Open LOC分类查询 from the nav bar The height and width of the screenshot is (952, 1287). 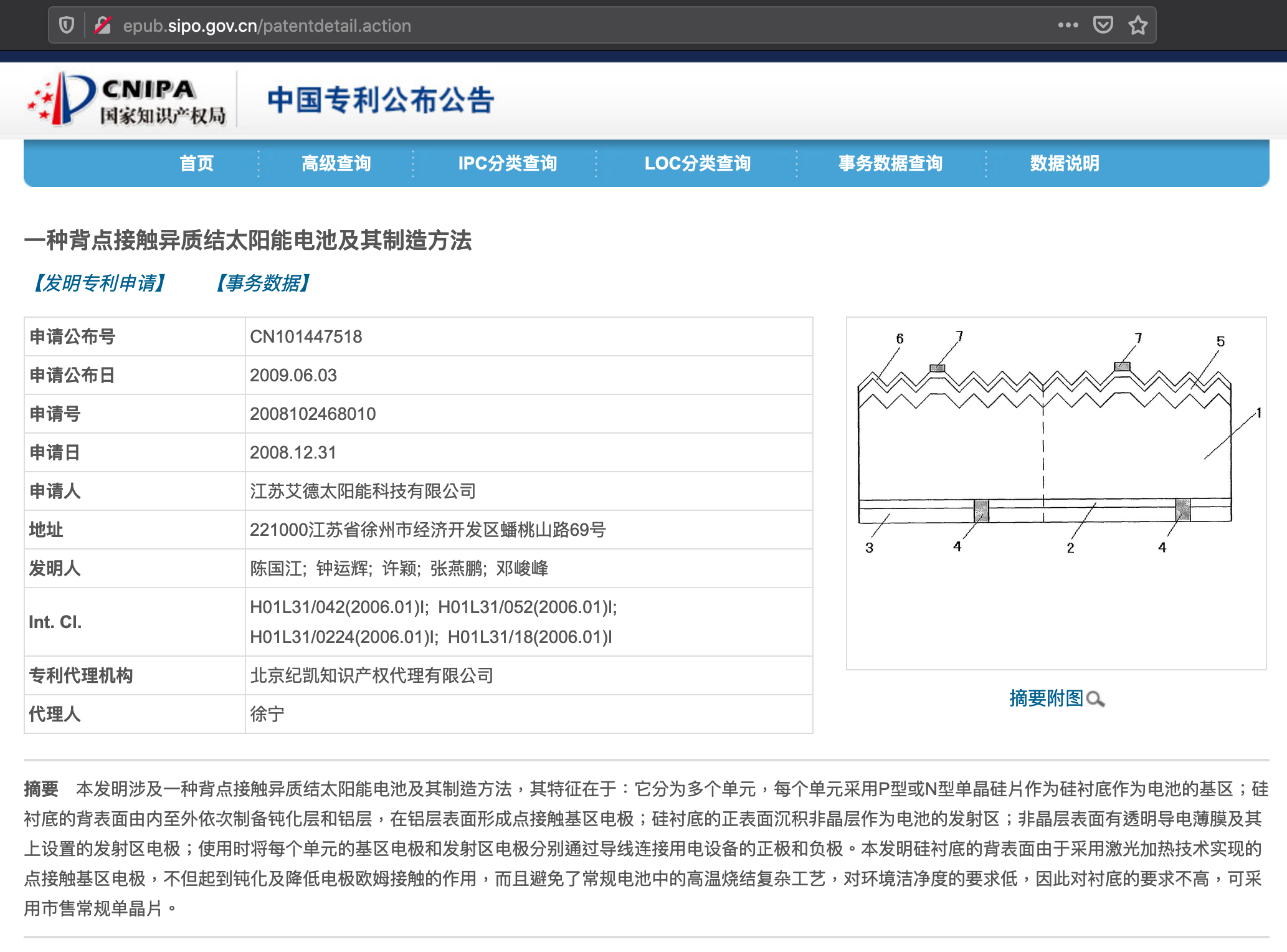697,163
